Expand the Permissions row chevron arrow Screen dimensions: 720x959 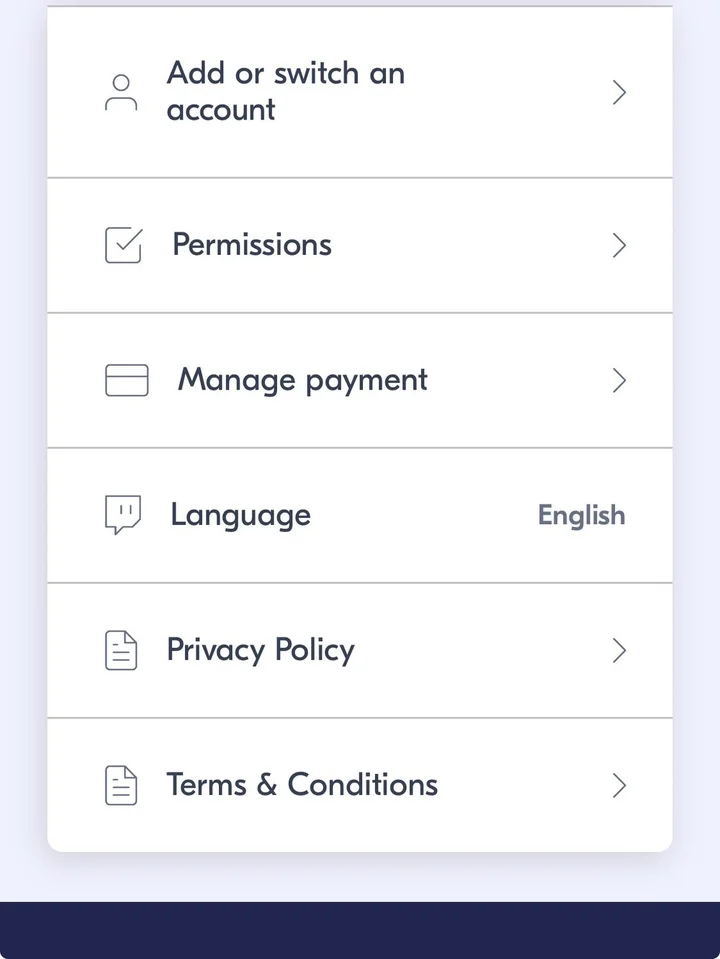tap(619, 246)
